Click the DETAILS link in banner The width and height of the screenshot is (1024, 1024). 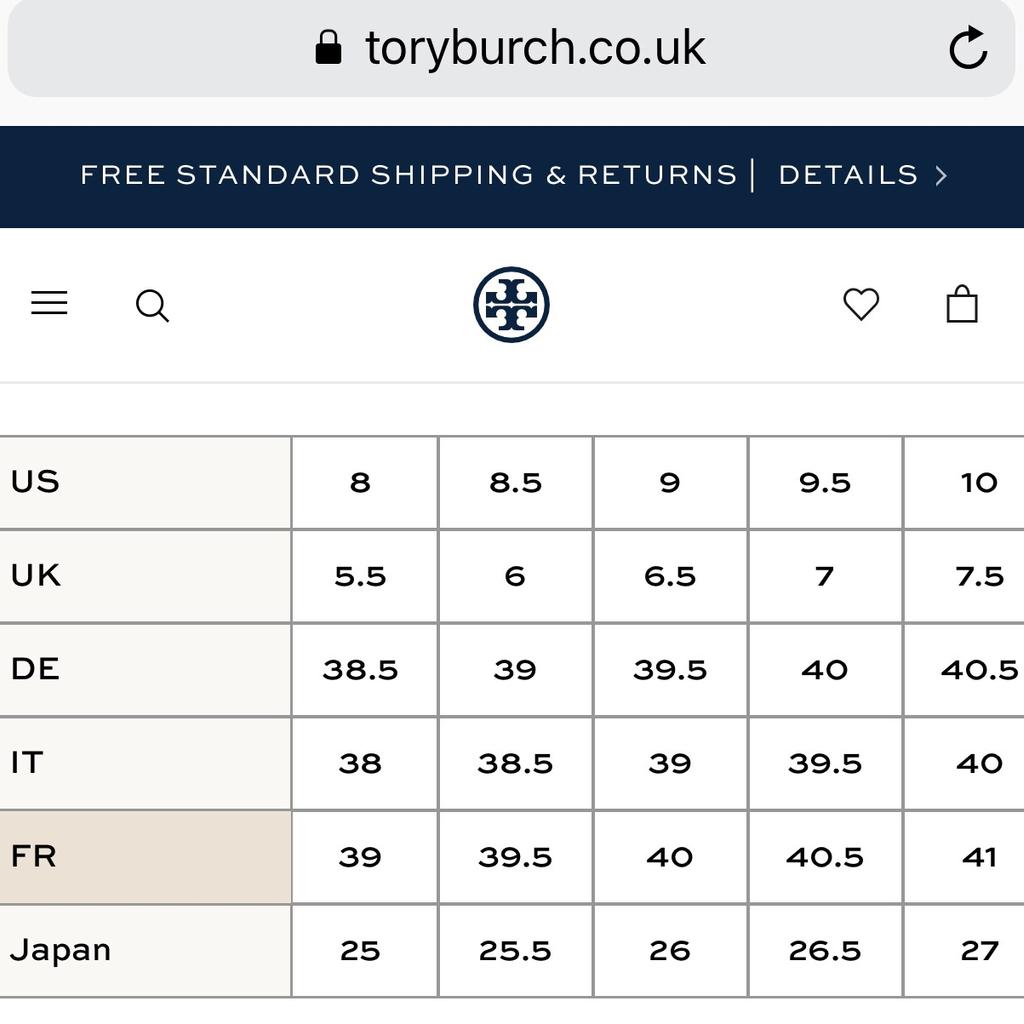pos(848,176)
